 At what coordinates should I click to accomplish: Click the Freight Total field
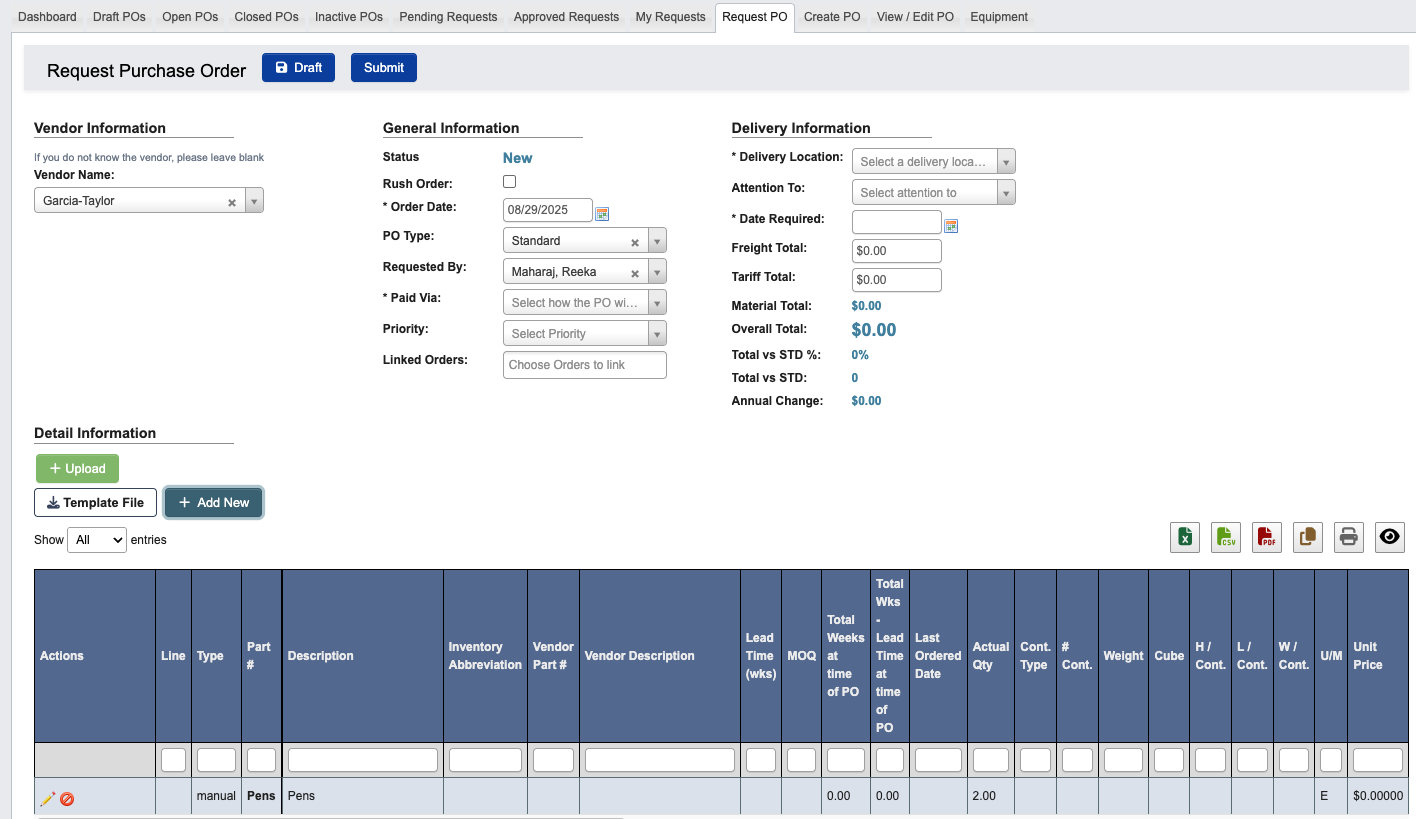coord(896,251)
